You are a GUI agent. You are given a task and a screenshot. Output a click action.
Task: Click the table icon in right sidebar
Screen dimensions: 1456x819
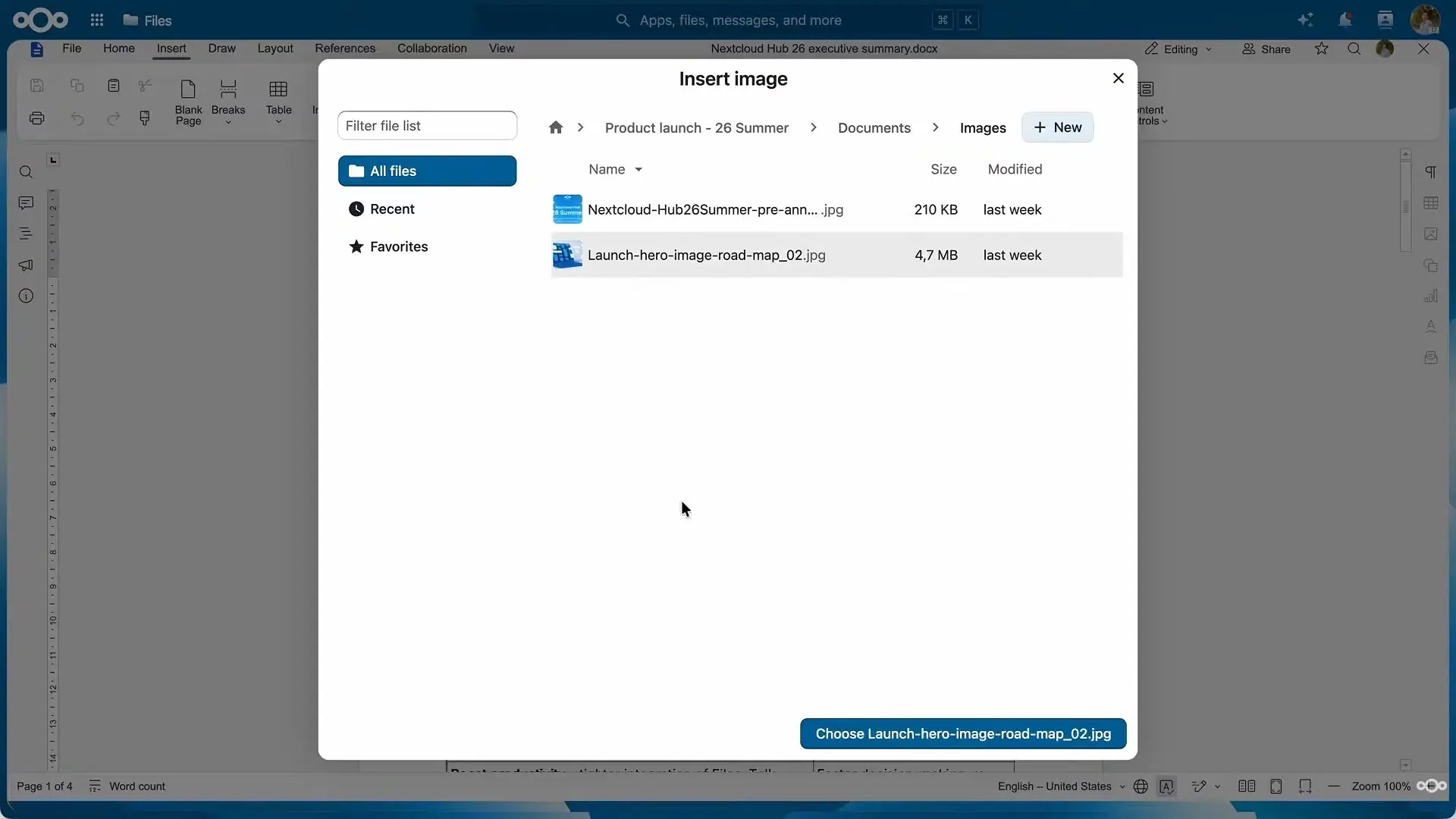click(x=1431, y=203)
